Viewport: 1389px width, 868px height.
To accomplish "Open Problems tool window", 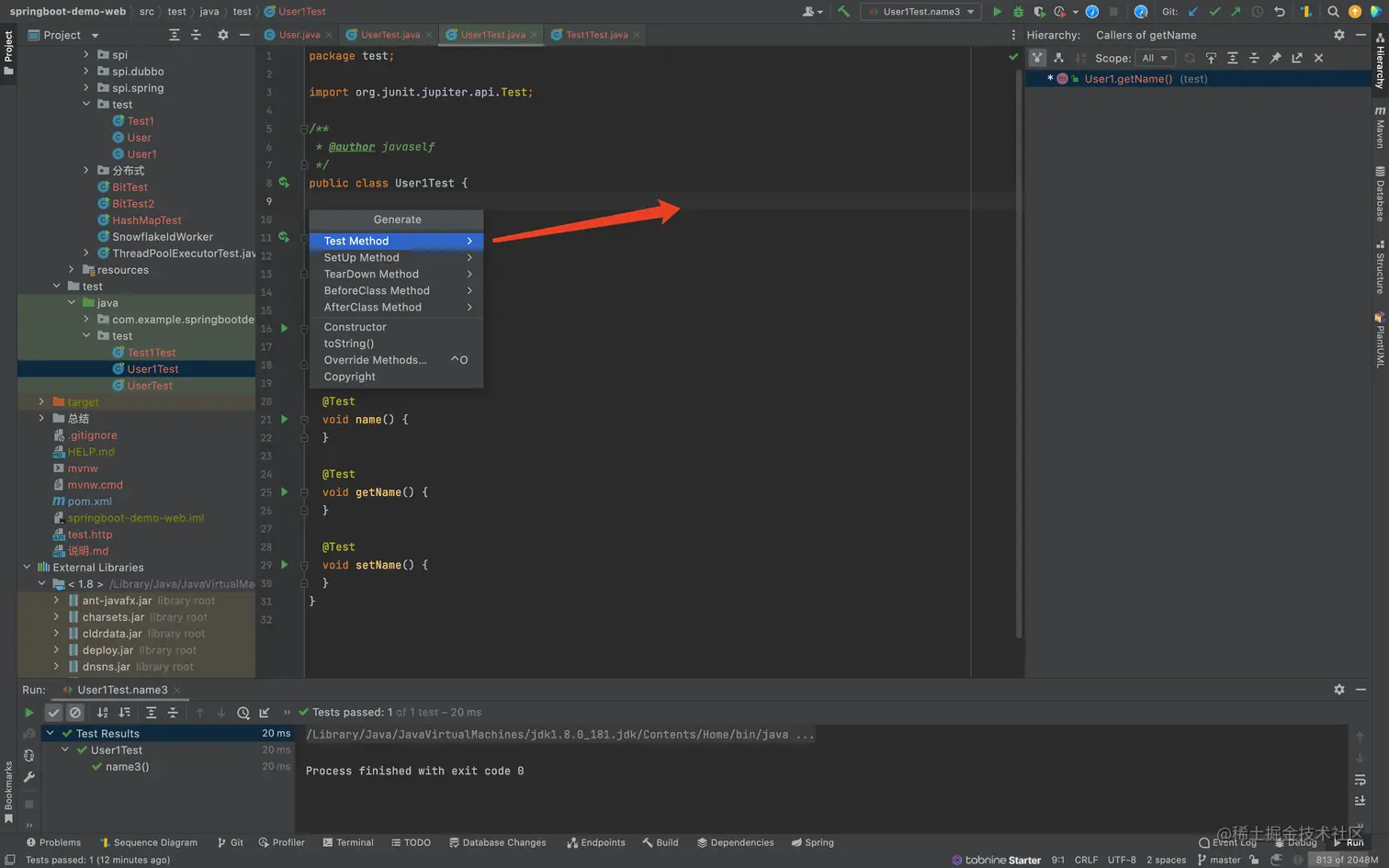I will tap(53, 842).
